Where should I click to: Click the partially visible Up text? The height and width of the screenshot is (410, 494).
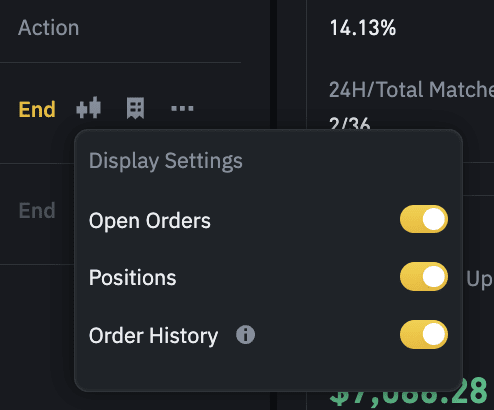coord(479,279)
